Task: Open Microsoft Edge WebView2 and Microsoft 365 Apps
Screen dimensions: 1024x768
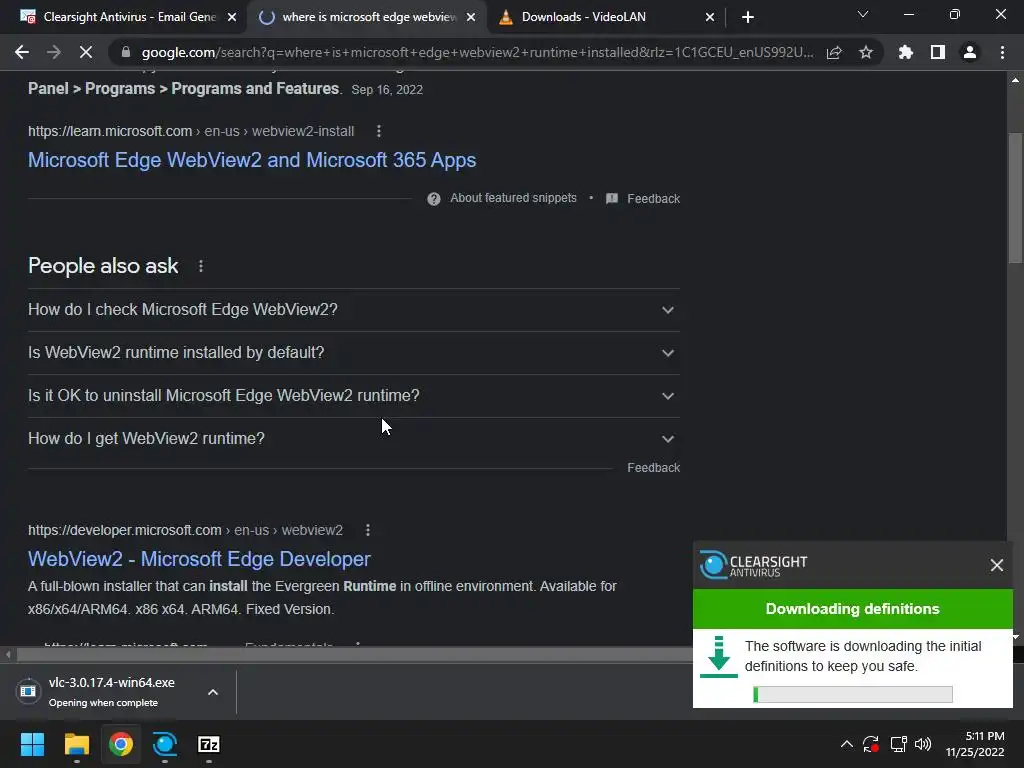Action: pyautogui.click(x=252, y=160)
